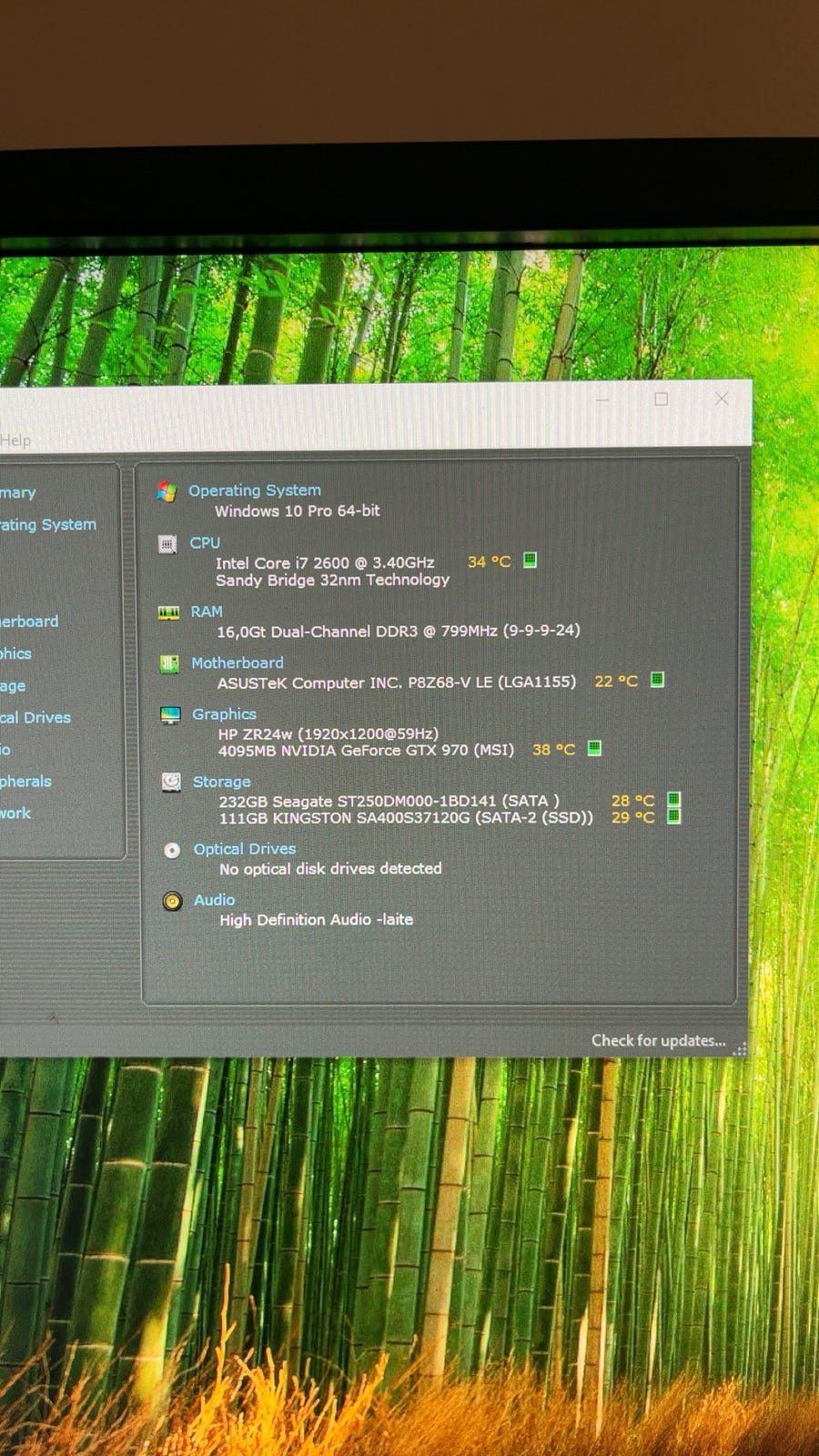Click 'Sandy Bridge 32nm Technology' text
Image resolution: width=819 pixels, height=1456 pixels.
333,580
